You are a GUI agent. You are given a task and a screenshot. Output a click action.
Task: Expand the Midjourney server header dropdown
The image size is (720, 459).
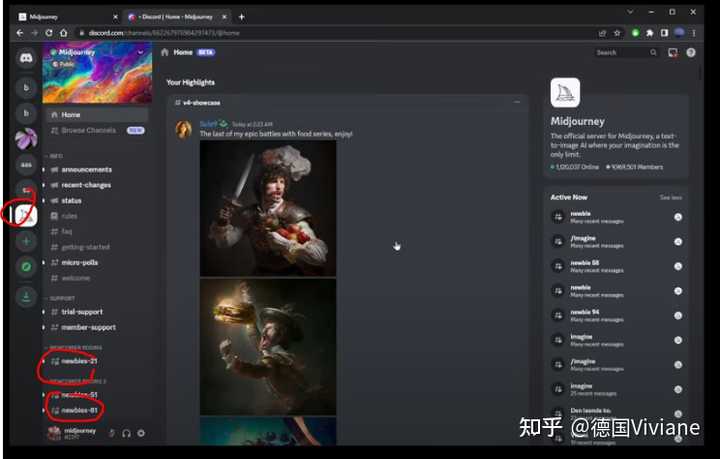pos(141,52)
